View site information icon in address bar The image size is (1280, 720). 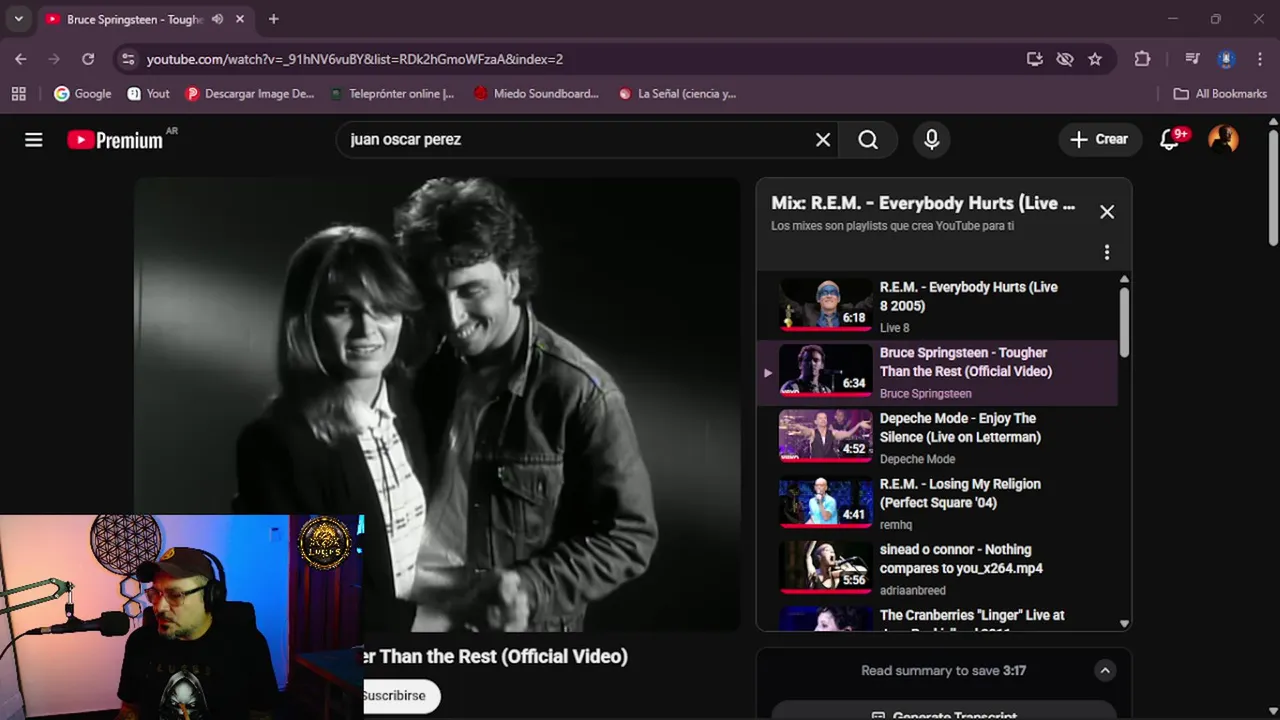[128, 59]
